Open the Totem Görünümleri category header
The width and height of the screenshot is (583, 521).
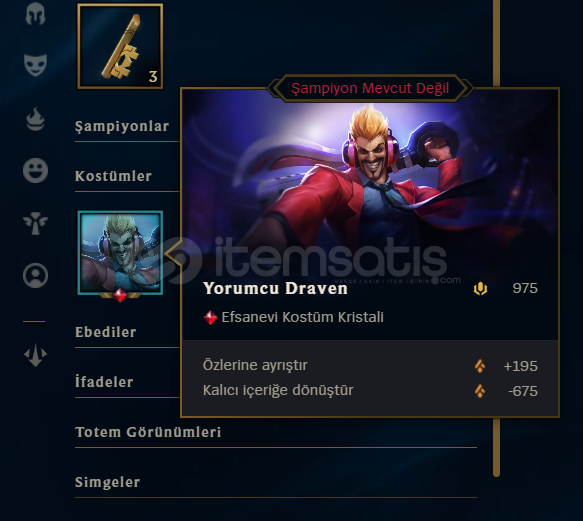pos(148,432)
